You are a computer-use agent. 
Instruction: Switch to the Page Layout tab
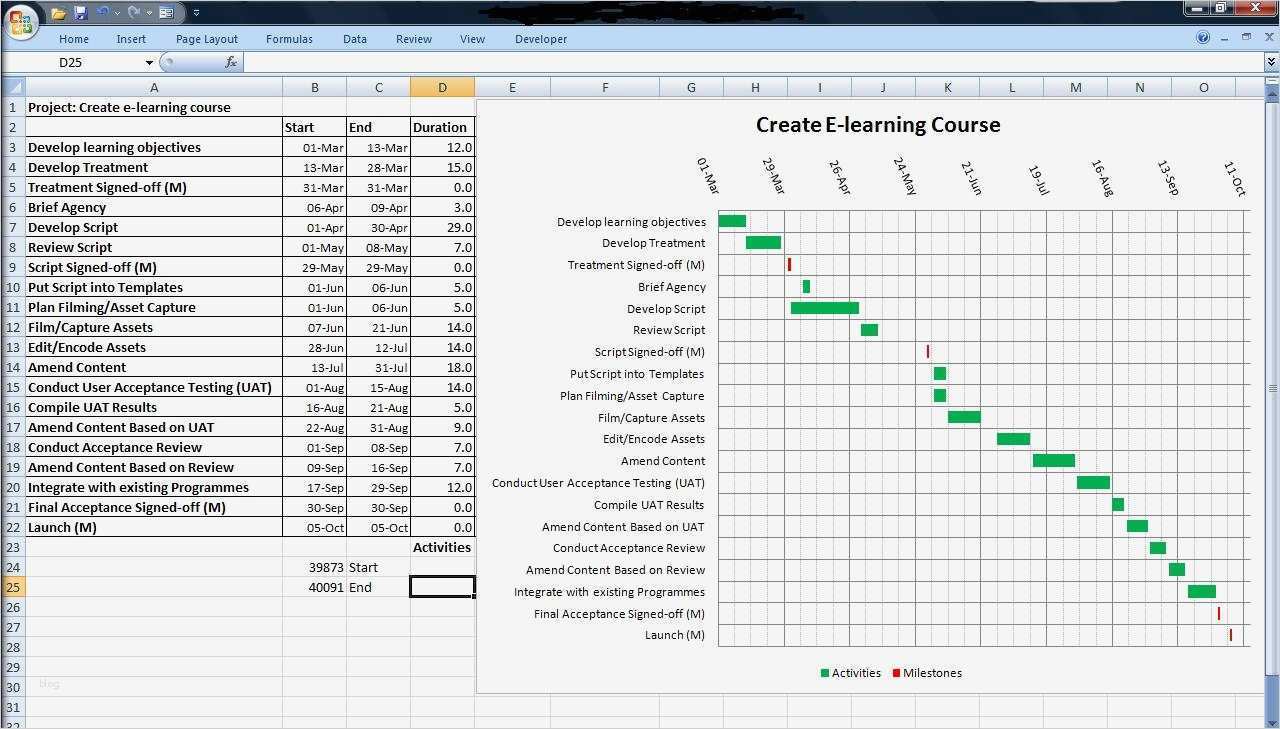(206, 39)
